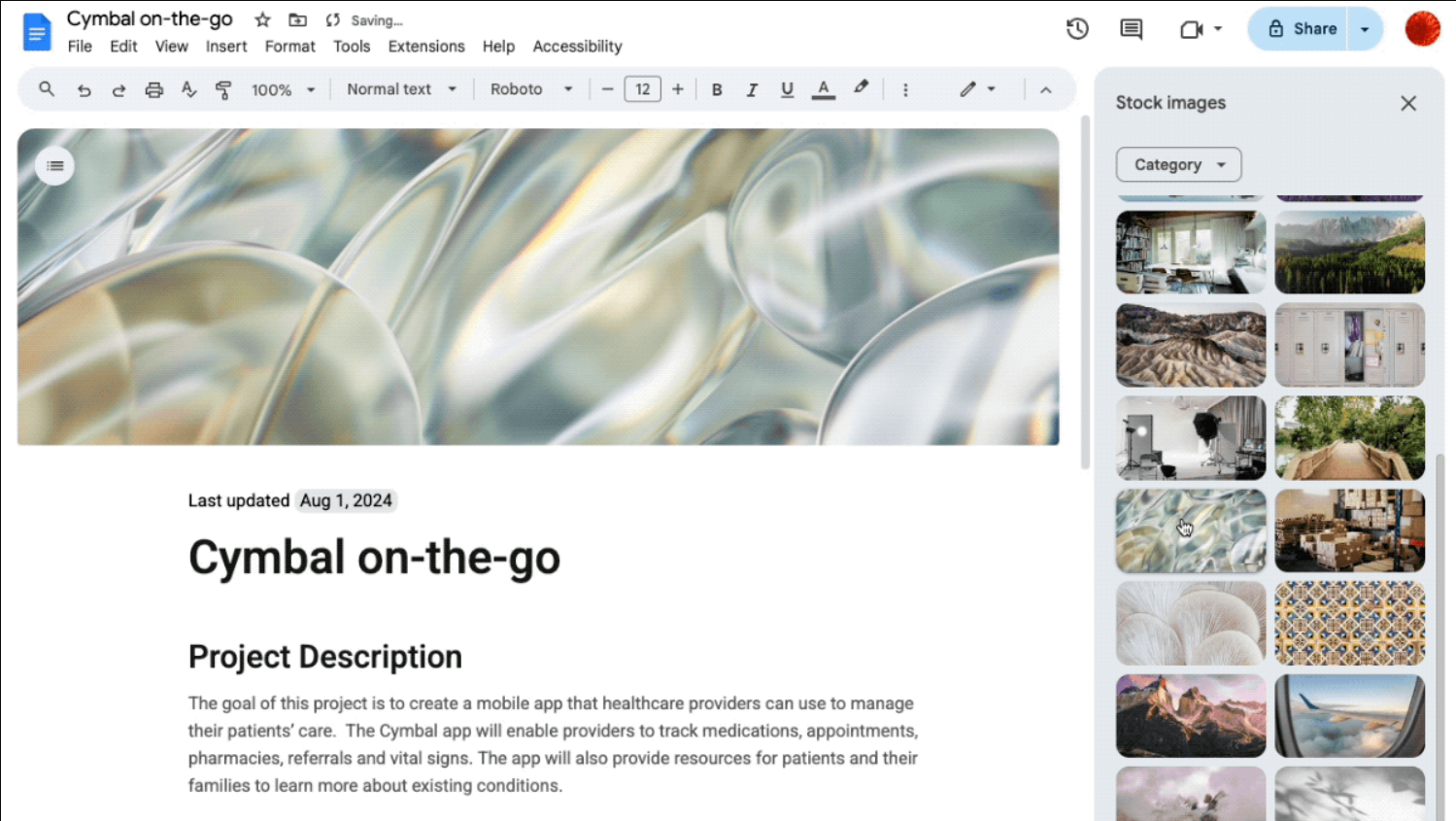
Task: Run spelling and grammar check
Action: click(x=188, y=88)
